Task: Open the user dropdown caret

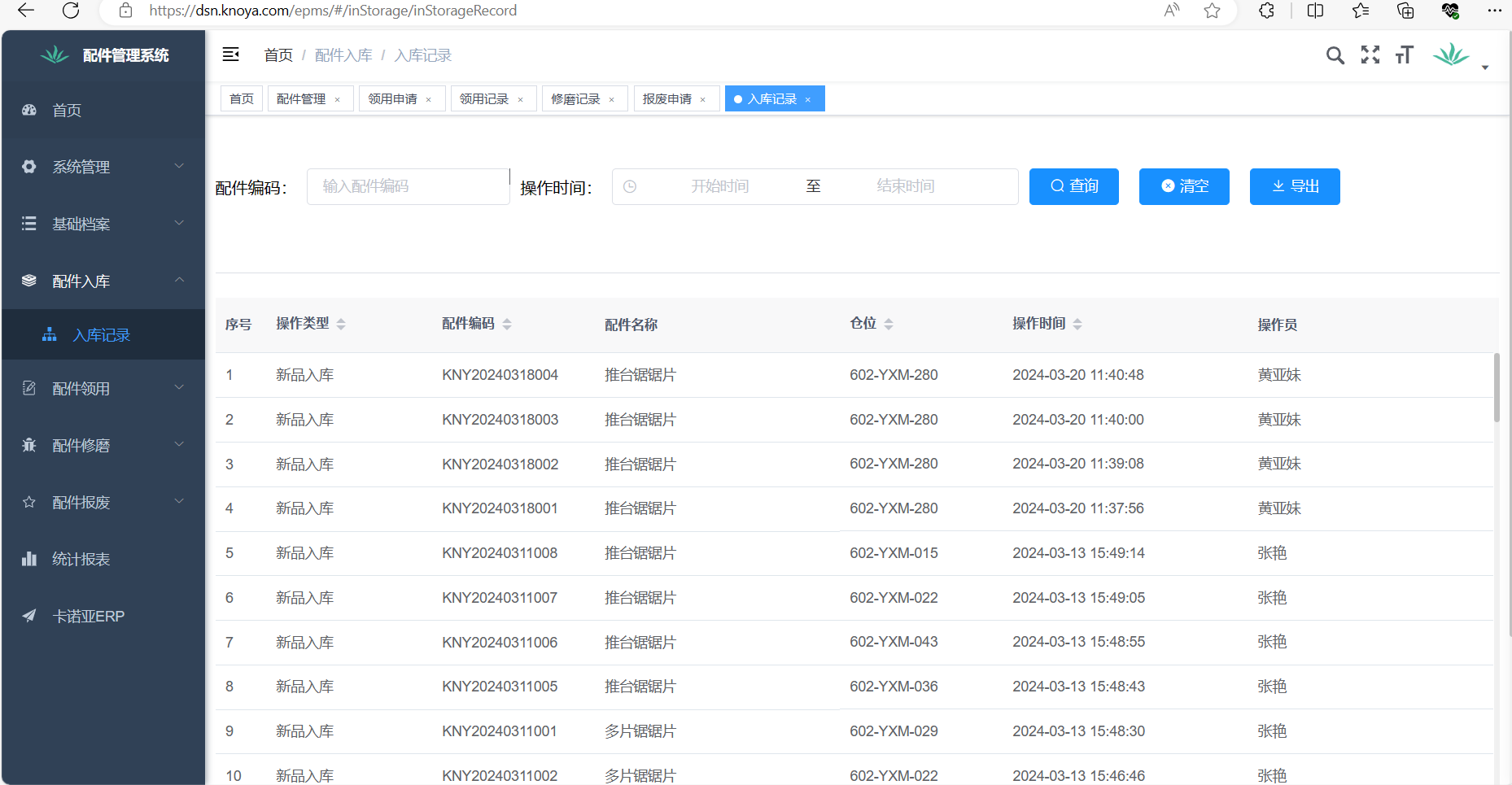Action: (1485, 68)
